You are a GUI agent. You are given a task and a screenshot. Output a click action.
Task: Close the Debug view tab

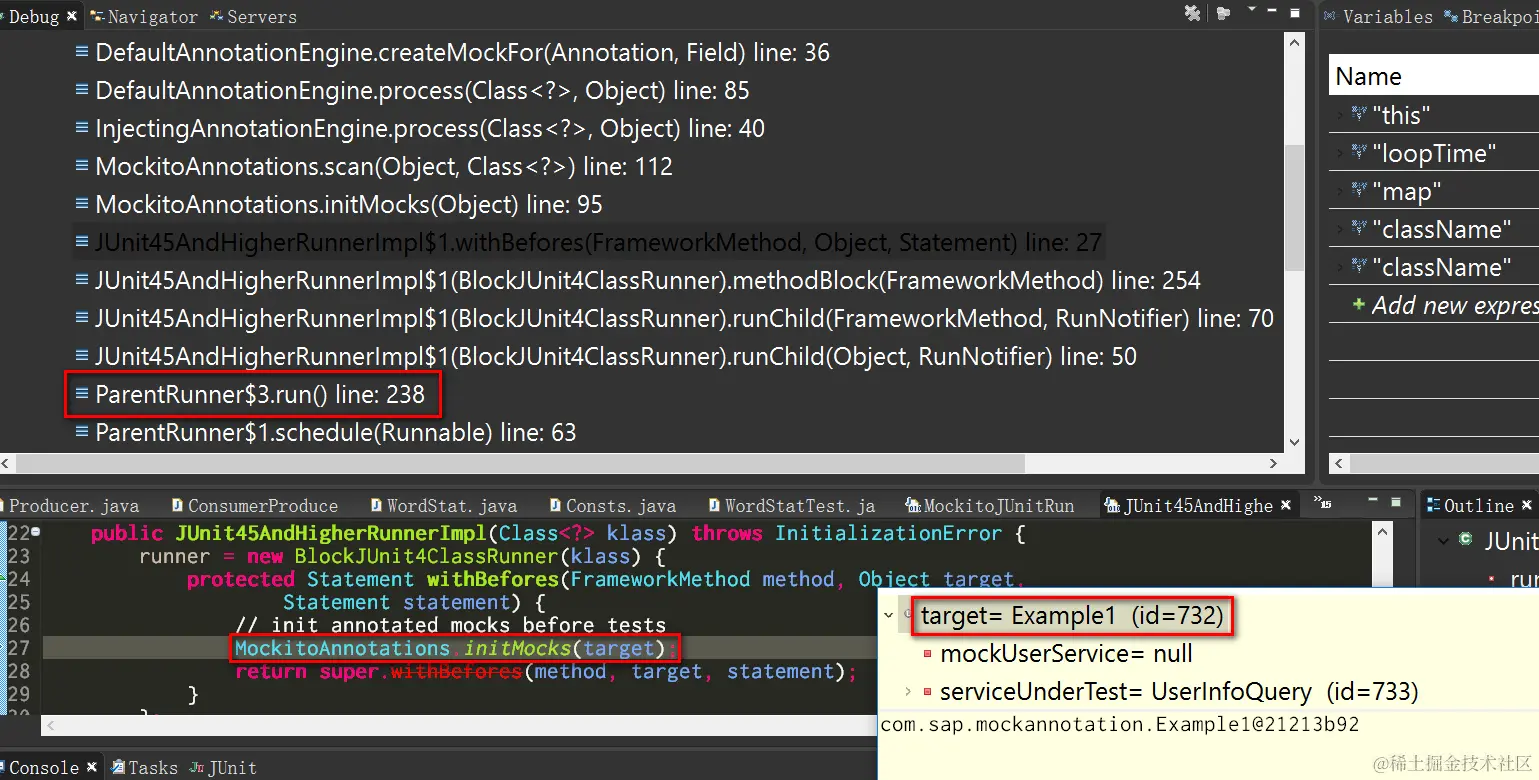point(72,17)
